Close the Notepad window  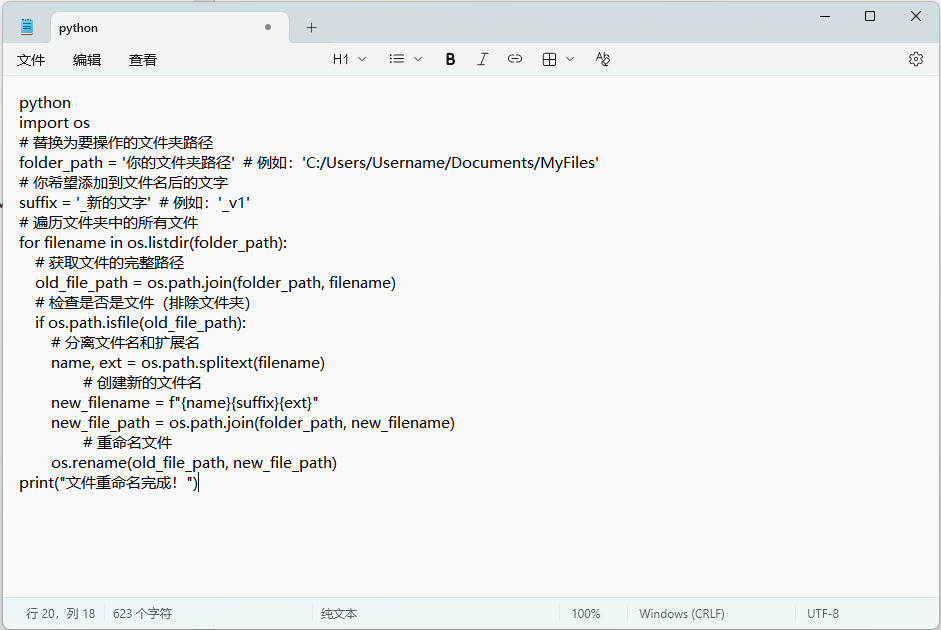916,16
